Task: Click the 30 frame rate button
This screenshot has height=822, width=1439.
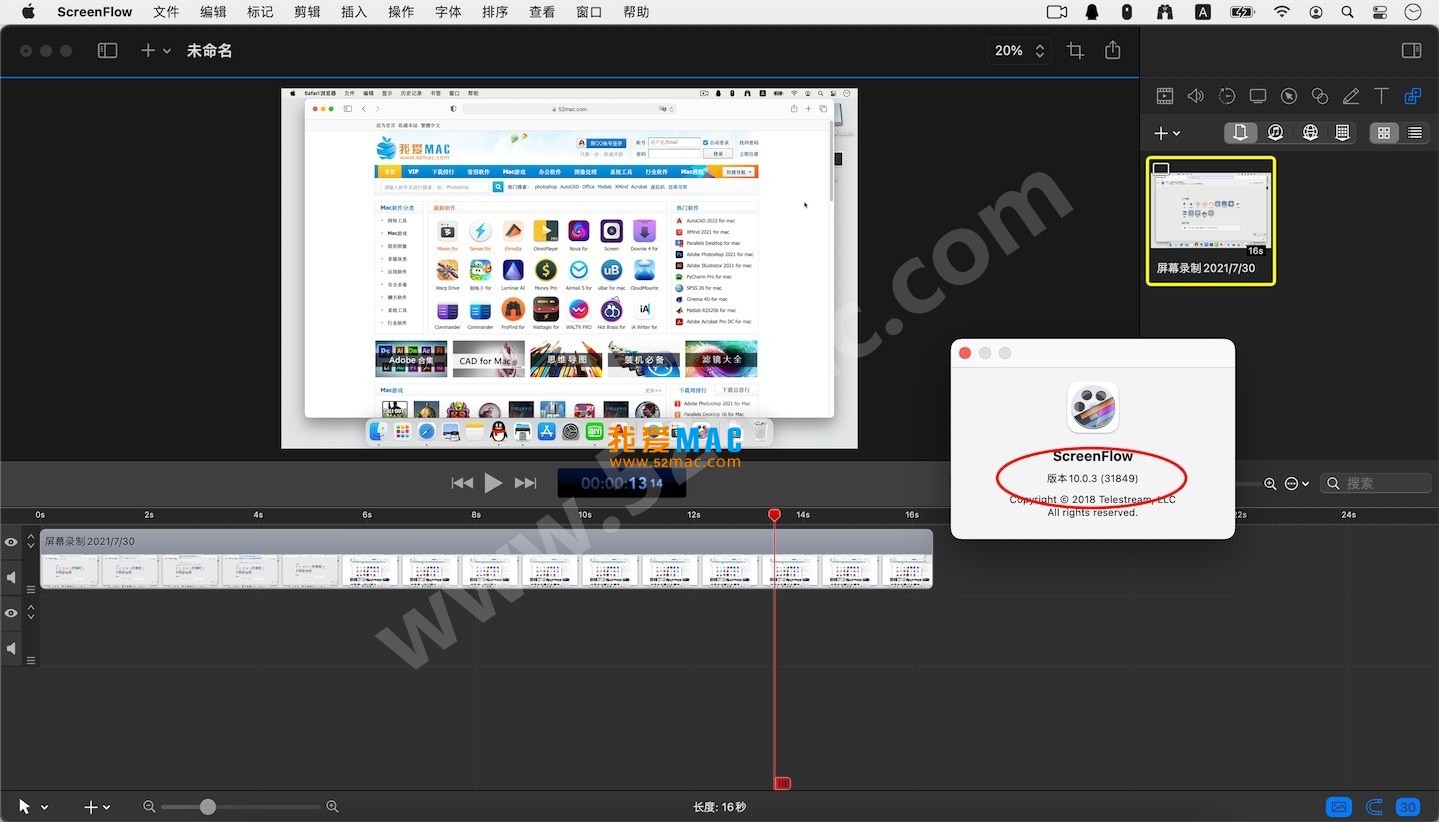Action: coord(1408,806)
